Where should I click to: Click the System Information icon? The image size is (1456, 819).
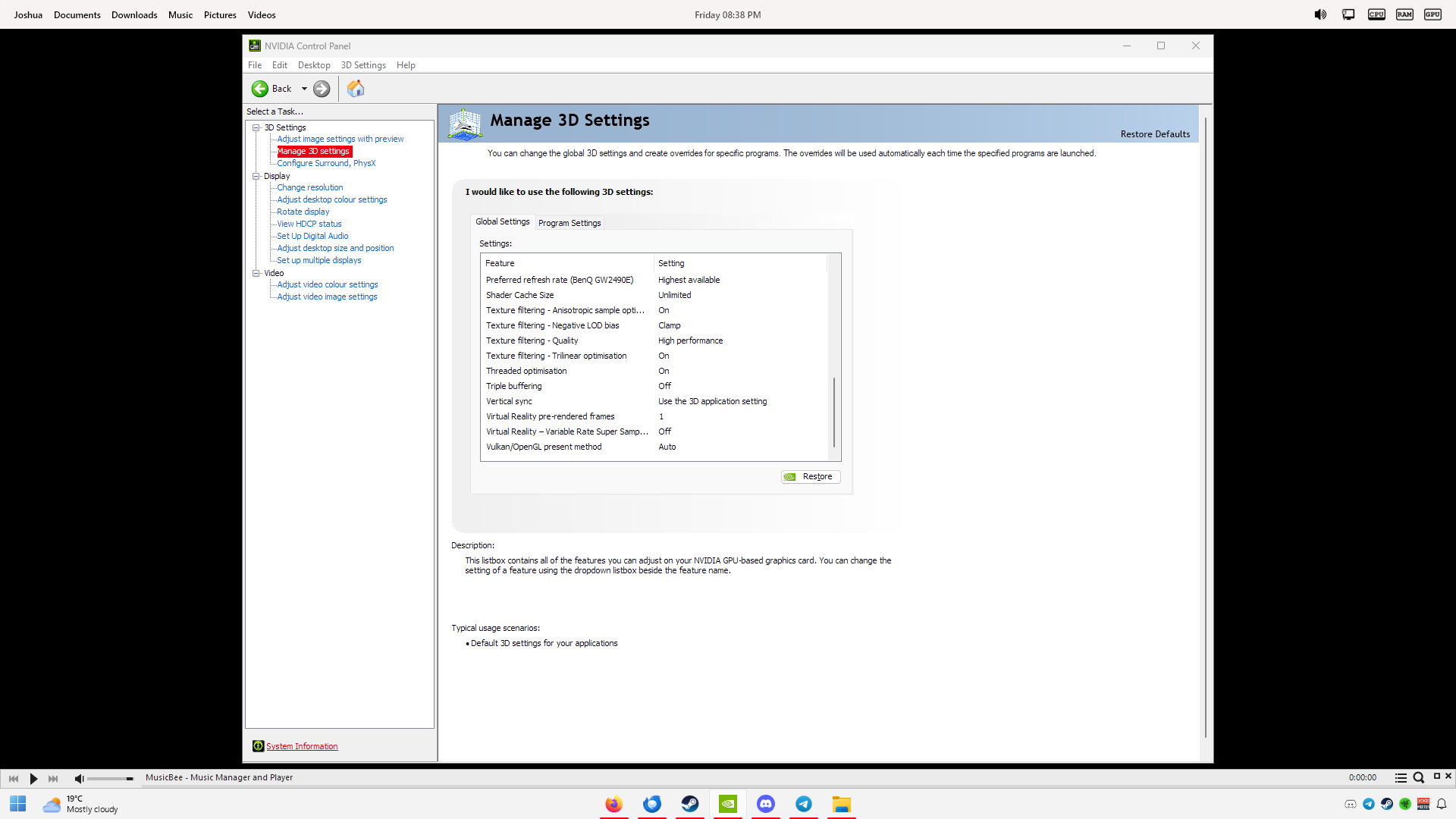pyautogui.click(x=258, y=746)
